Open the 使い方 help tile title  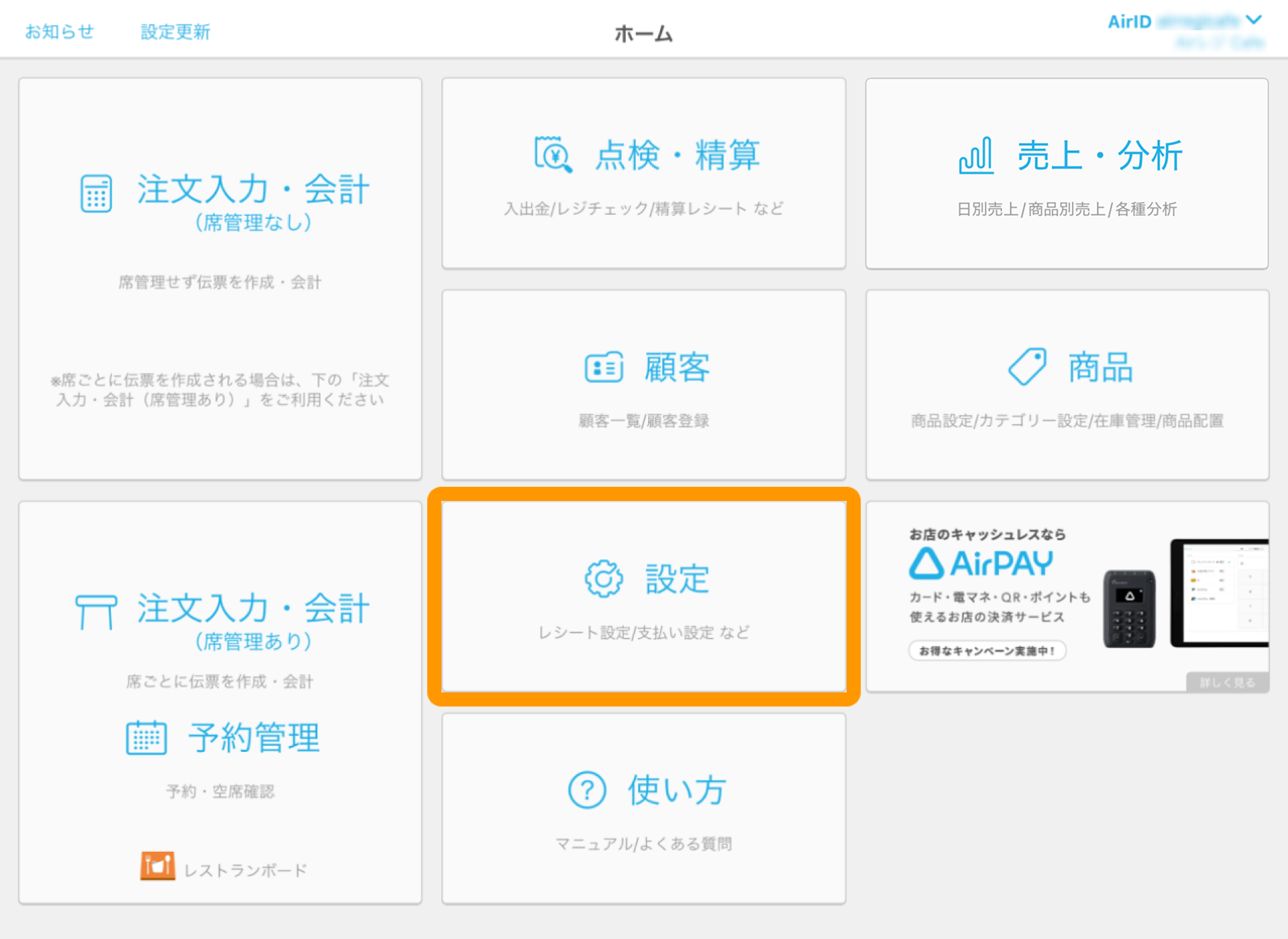[677, 789]
